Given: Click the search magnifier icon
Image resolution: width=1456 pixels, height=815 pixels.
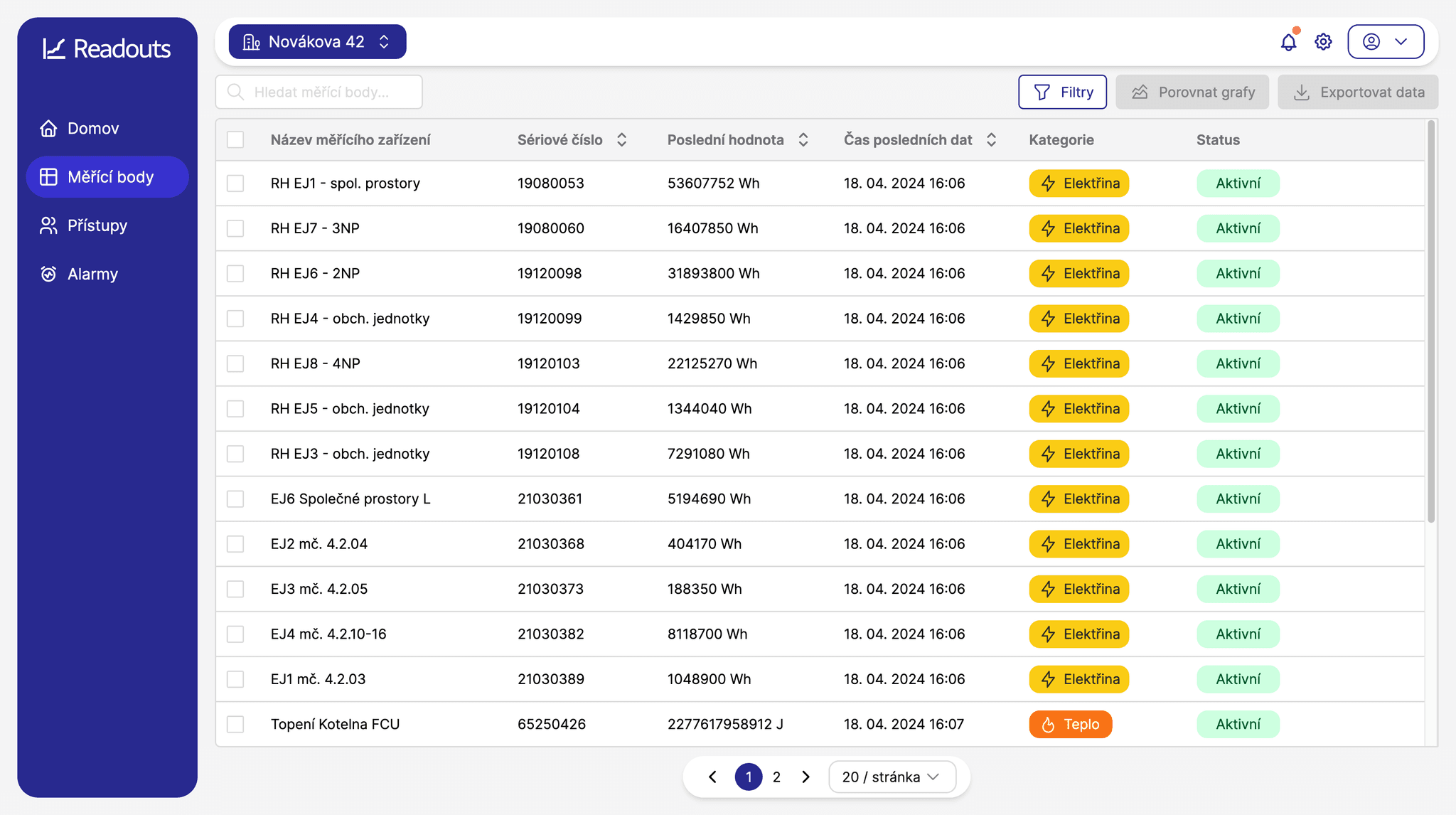Looking at the screenshot, I should (235, 92).
